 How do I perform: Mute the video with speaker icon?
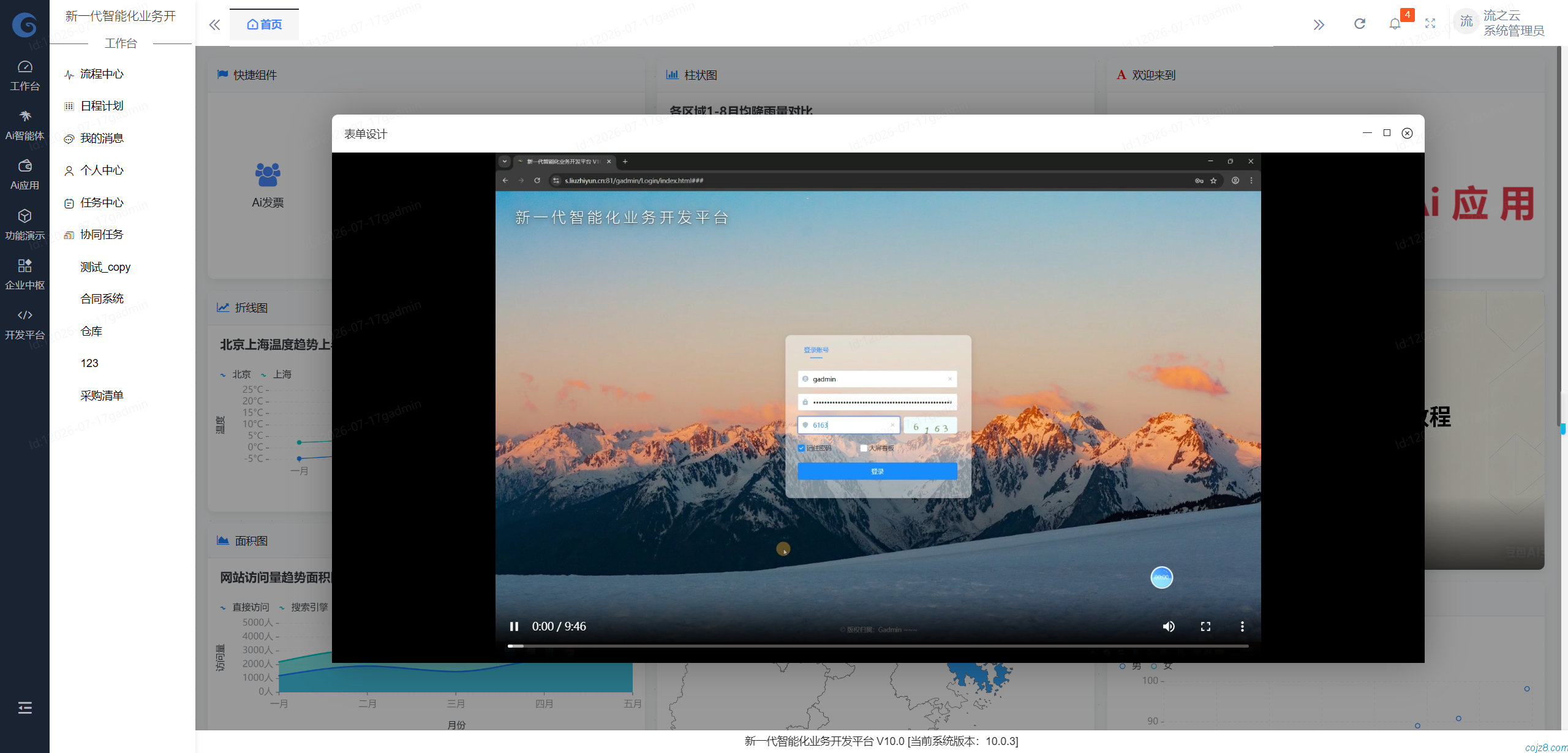[x=1169, y=626]
